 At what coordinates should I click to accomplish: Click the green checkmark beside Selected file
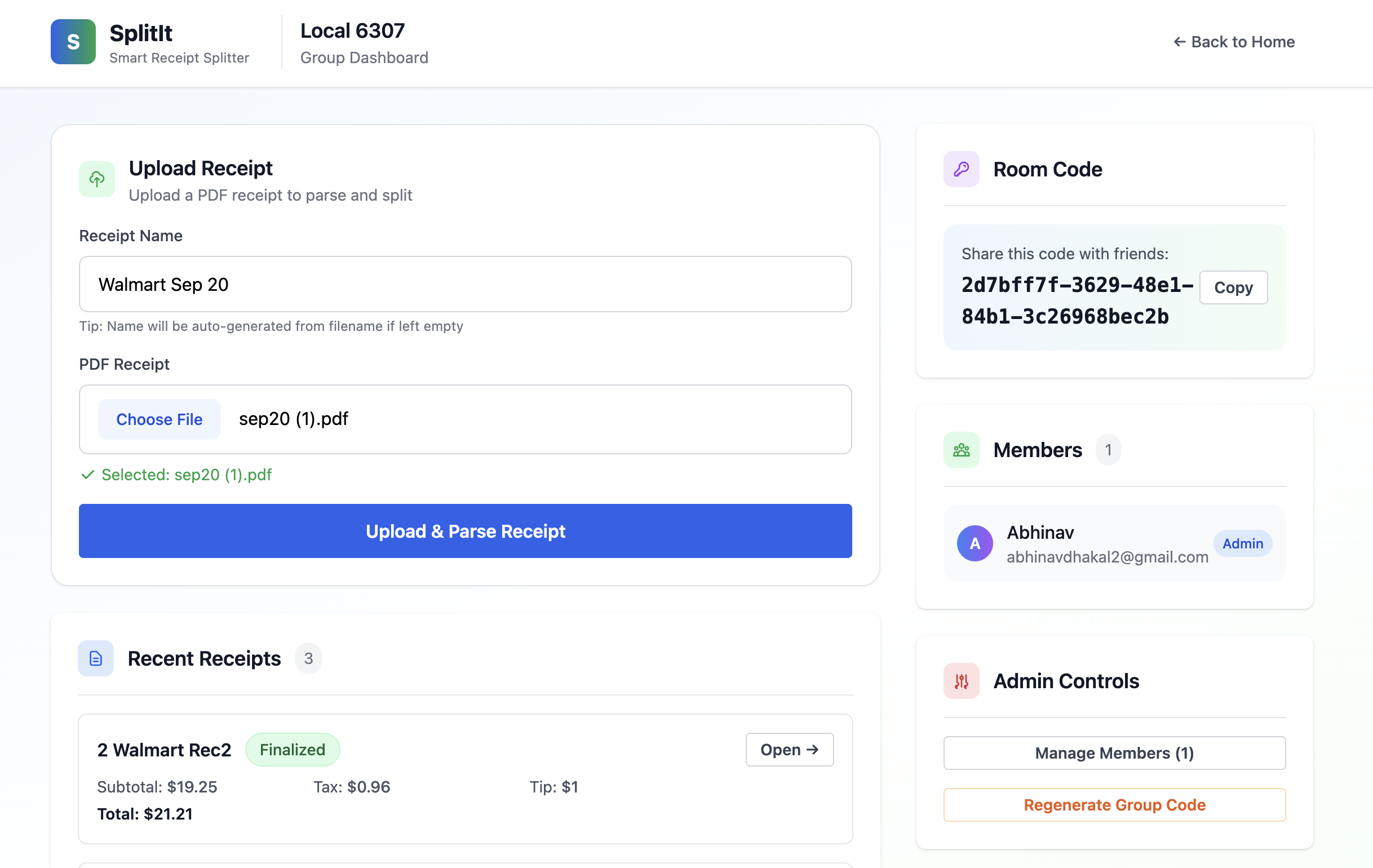(87, 475)
